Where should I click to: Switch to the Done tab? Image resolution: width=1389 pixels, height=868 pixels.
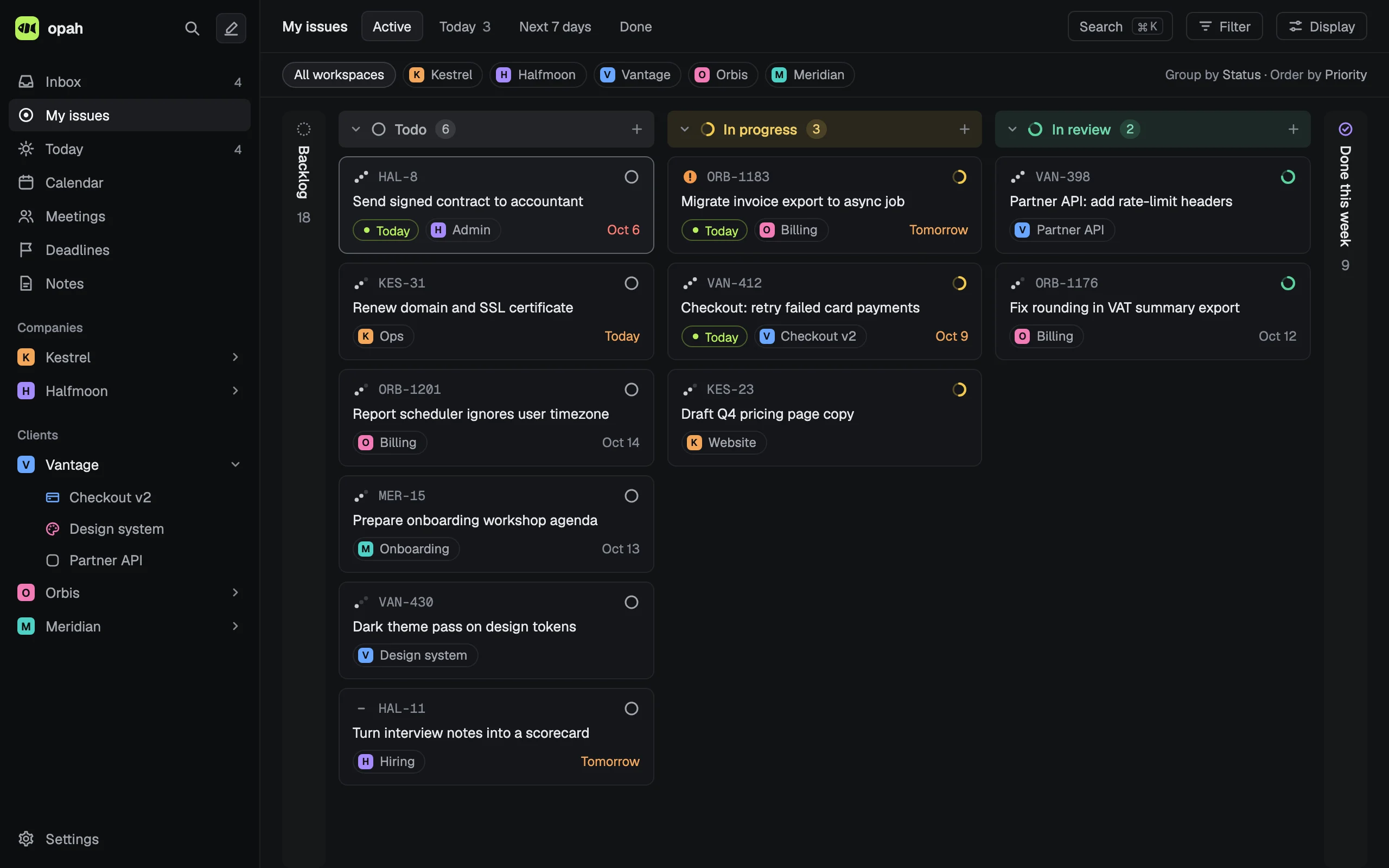635,27
